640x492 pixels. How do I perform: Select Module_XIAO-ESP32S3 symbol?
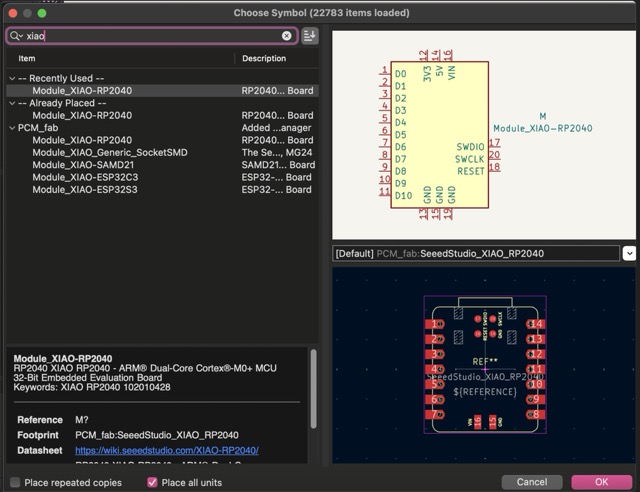point(162,190)
